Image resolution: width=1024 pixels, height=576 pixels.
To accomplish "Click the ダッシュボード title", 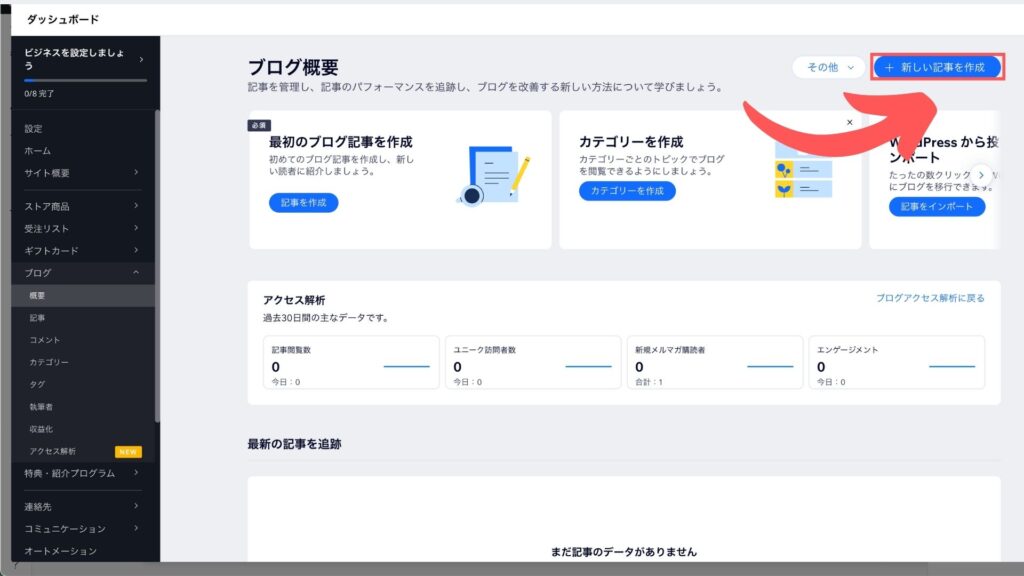I will point(63,20).
